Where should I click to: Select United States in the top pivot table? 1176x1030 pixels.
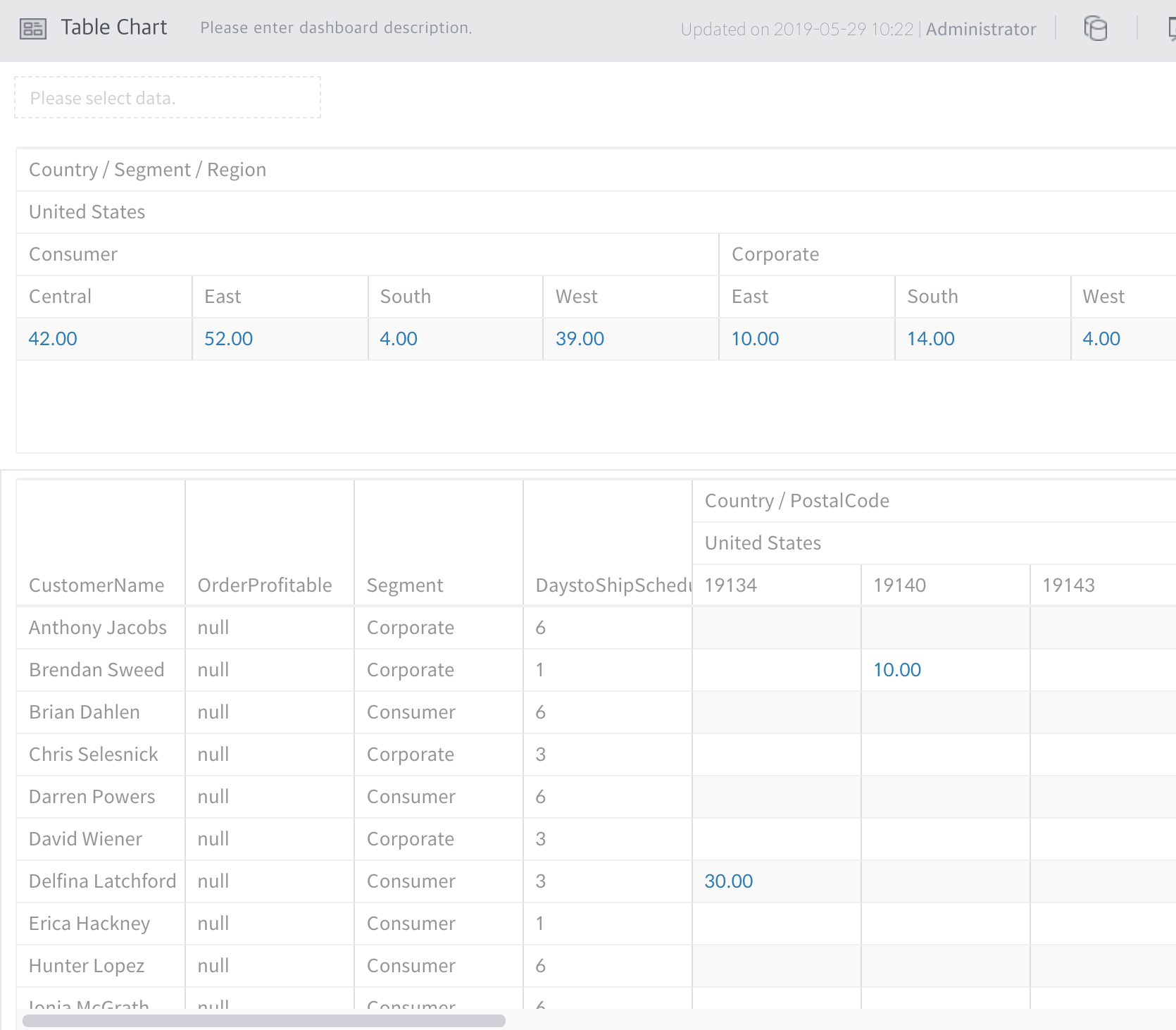(87, 212)
